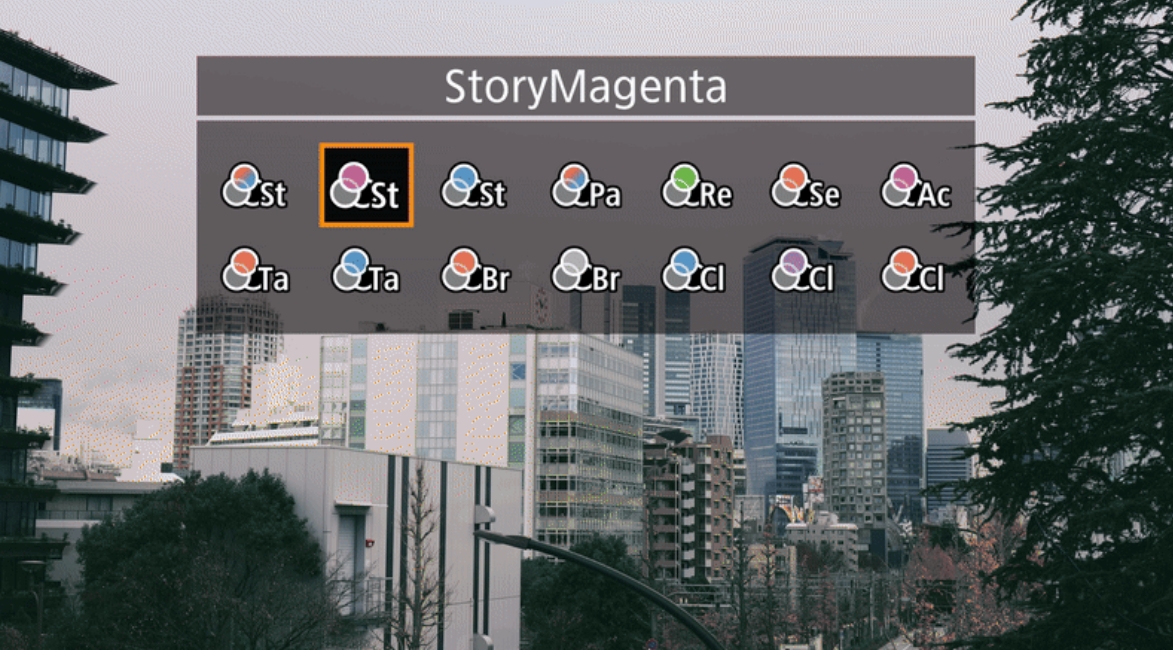Screen dimensions: 1173x650
Task: Select the orange Se filter icon
Action: pyautogui.click(x=806, y=186)
